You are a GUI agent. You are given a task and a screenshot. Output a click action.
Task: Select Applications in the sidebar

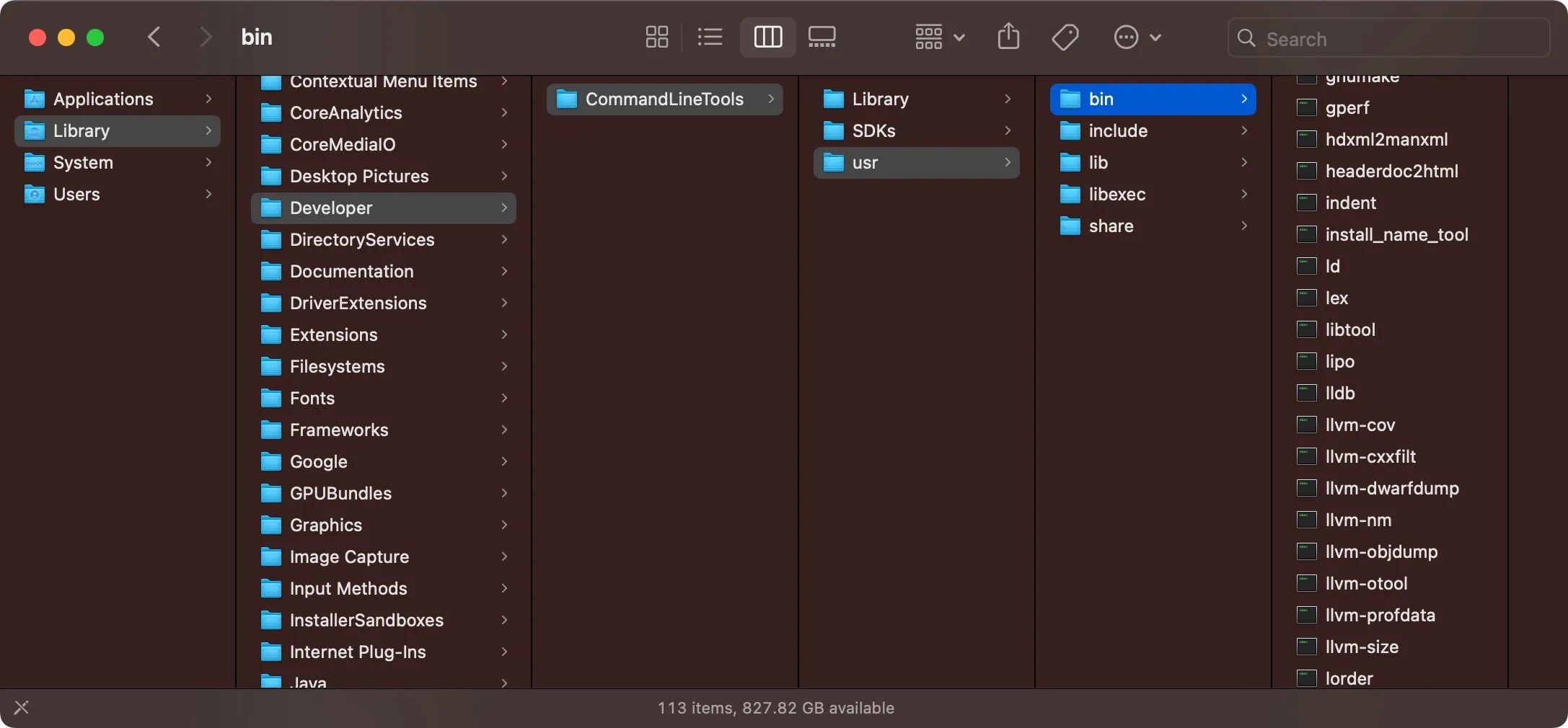coord(104,99)
